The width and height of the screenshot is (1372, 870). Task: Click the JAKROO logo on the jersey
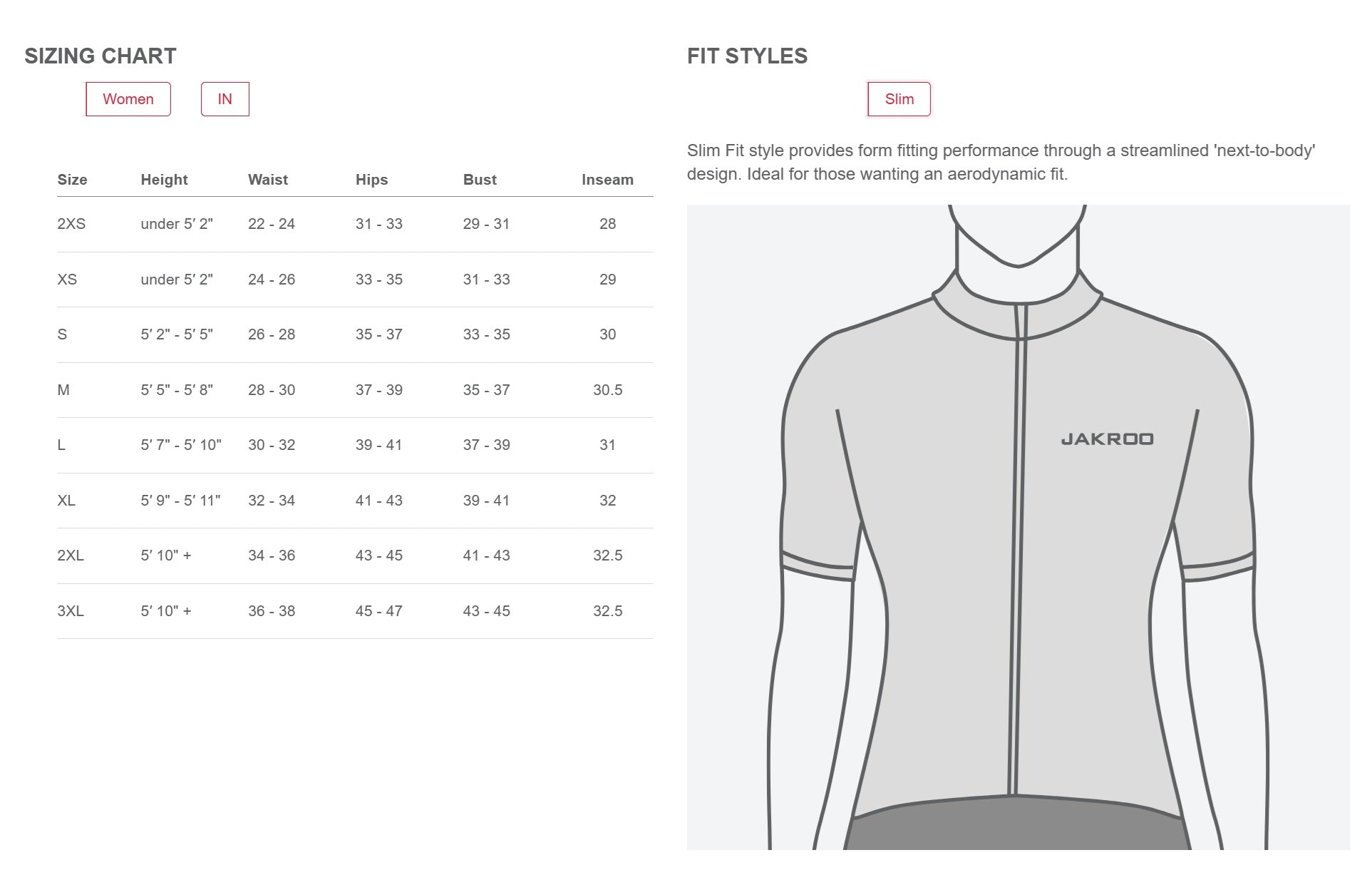coord(1107,439)
